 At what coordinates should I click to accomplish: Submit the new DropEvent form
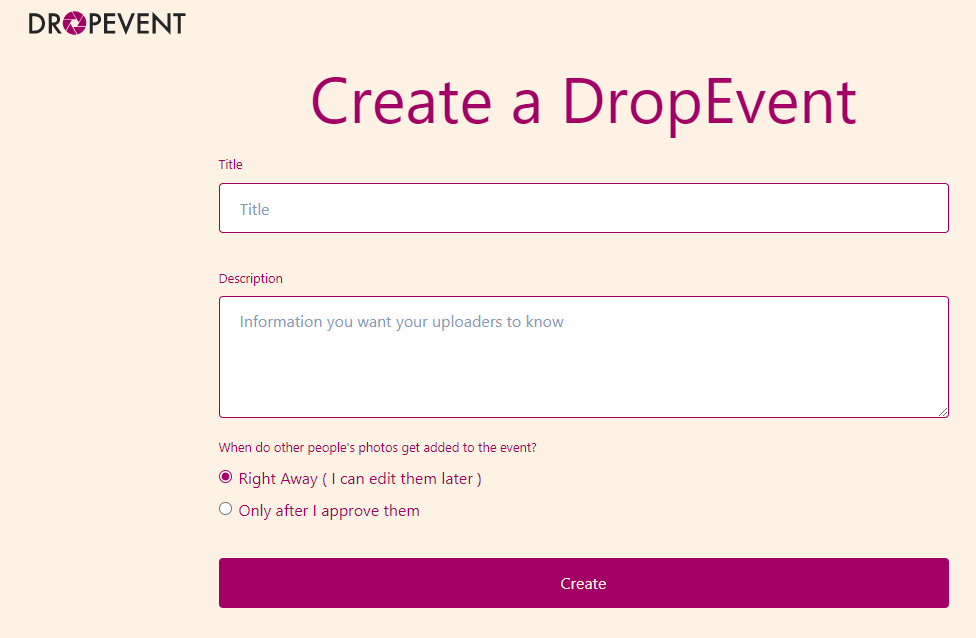click(x=583, y=583)
